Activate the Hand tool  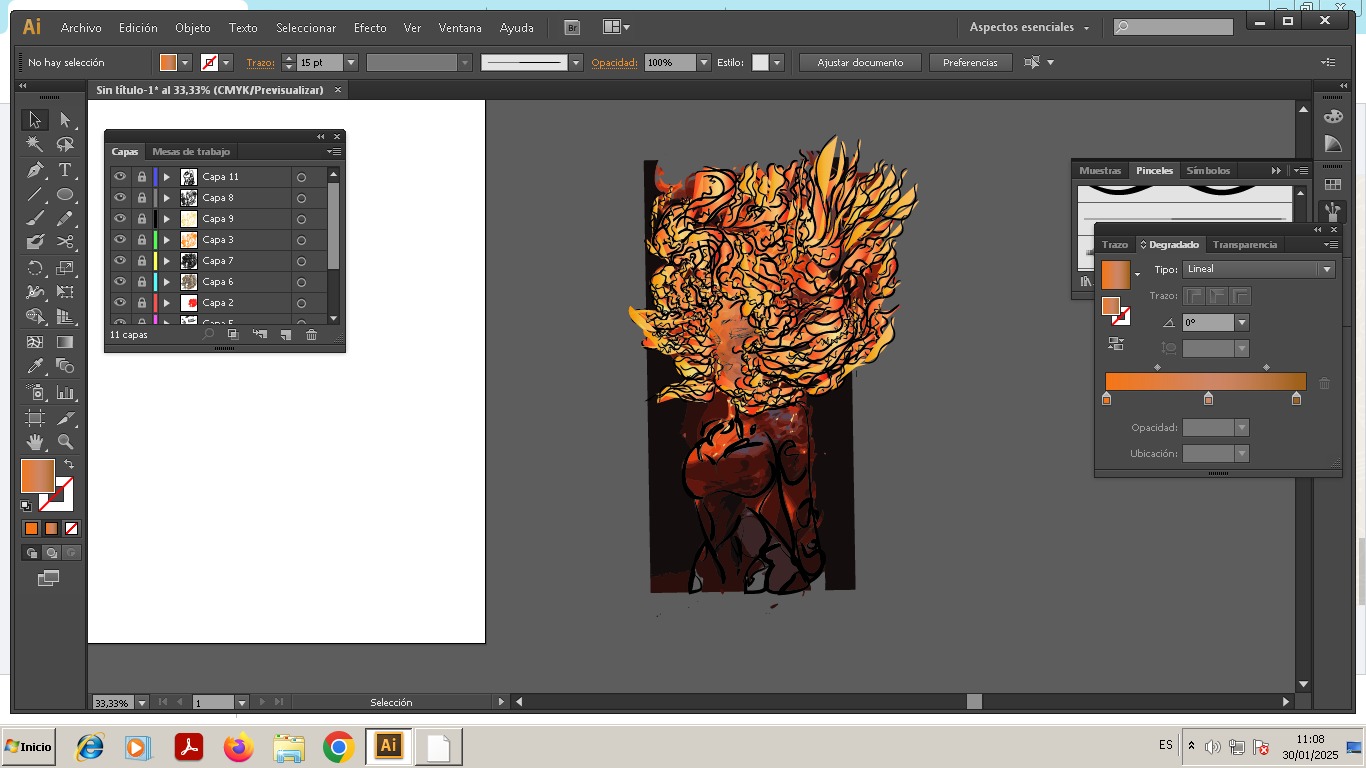pos(35,441)
